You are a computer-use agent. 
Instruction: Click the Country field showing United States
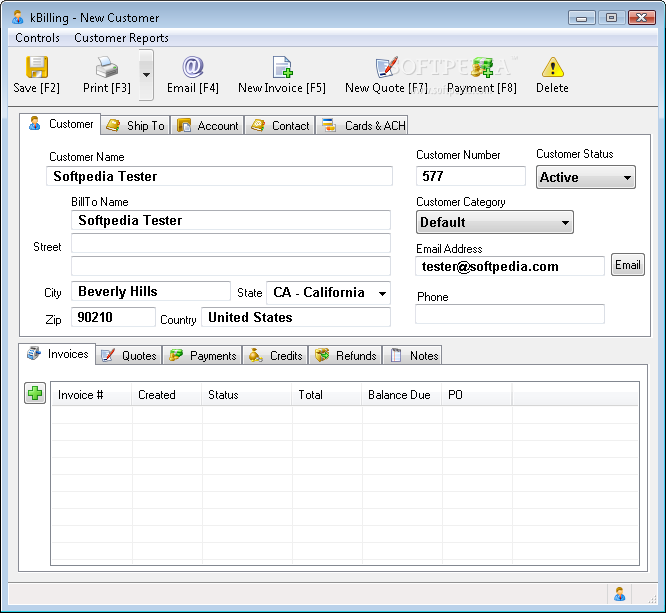point(296,317)
